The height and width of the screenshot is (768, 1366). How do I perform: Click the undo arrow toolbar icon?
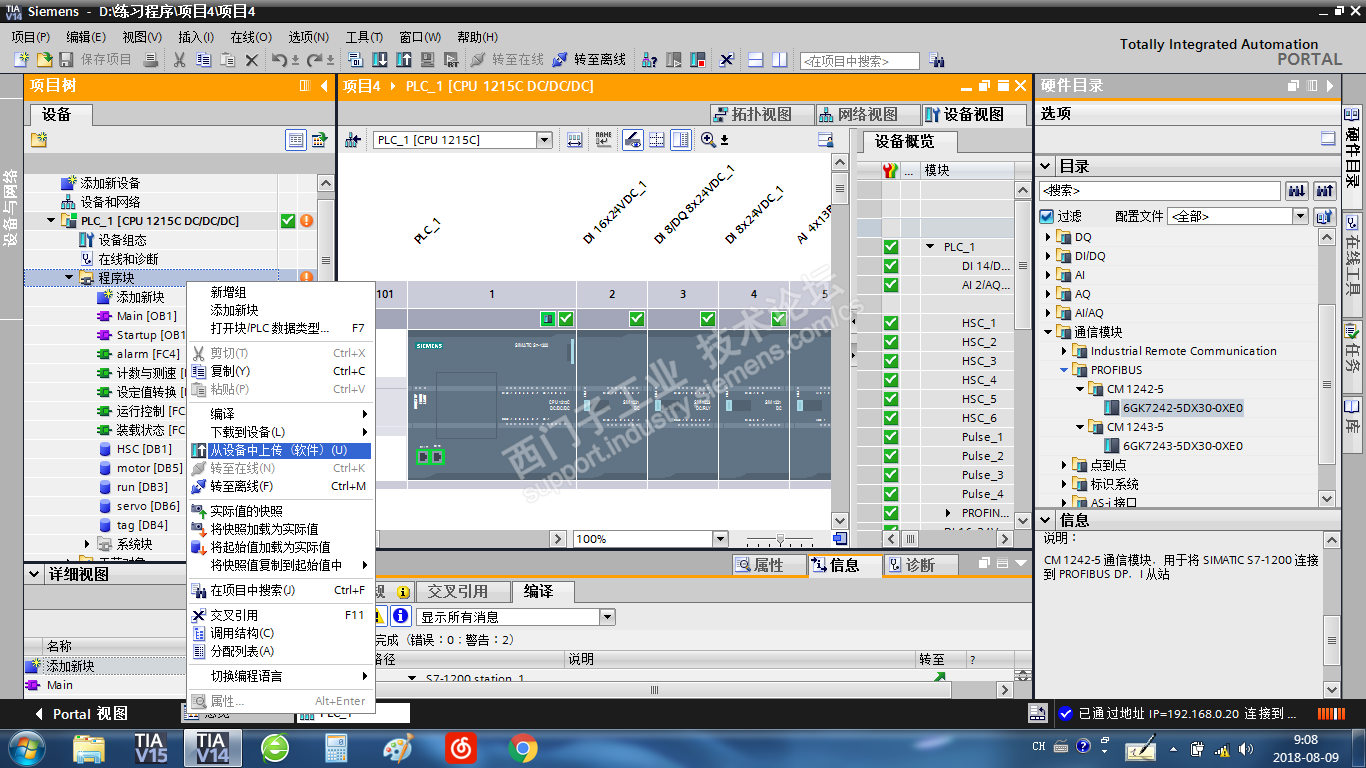click(279, 60)
